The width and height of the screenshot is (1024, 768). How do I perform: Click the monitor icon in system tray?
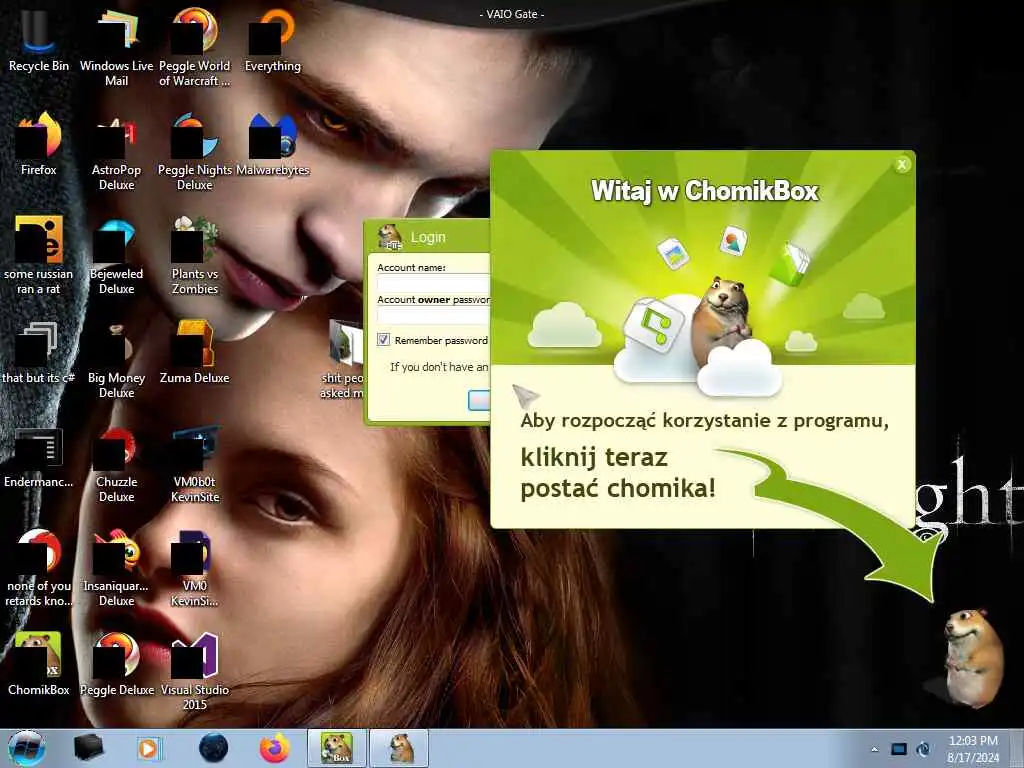pos(899,749)
